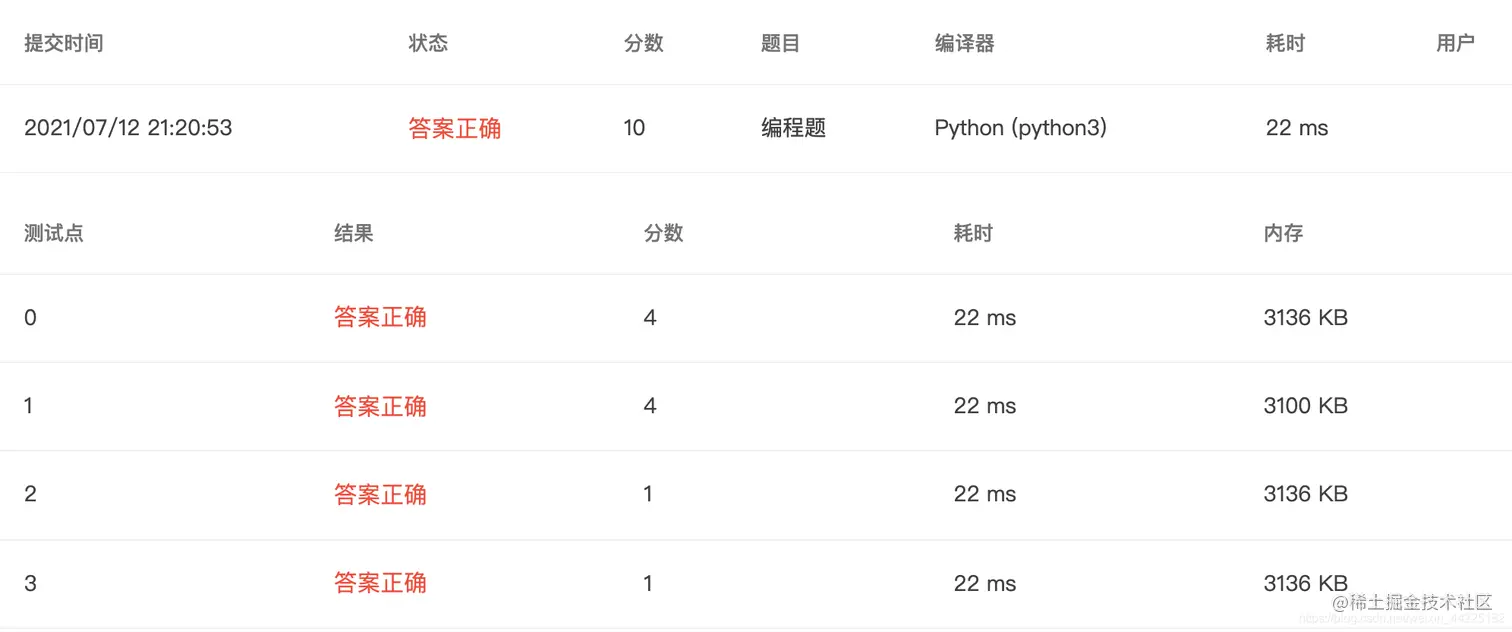Click the 提交时间 column header
1512x632 pixels.
64,43
